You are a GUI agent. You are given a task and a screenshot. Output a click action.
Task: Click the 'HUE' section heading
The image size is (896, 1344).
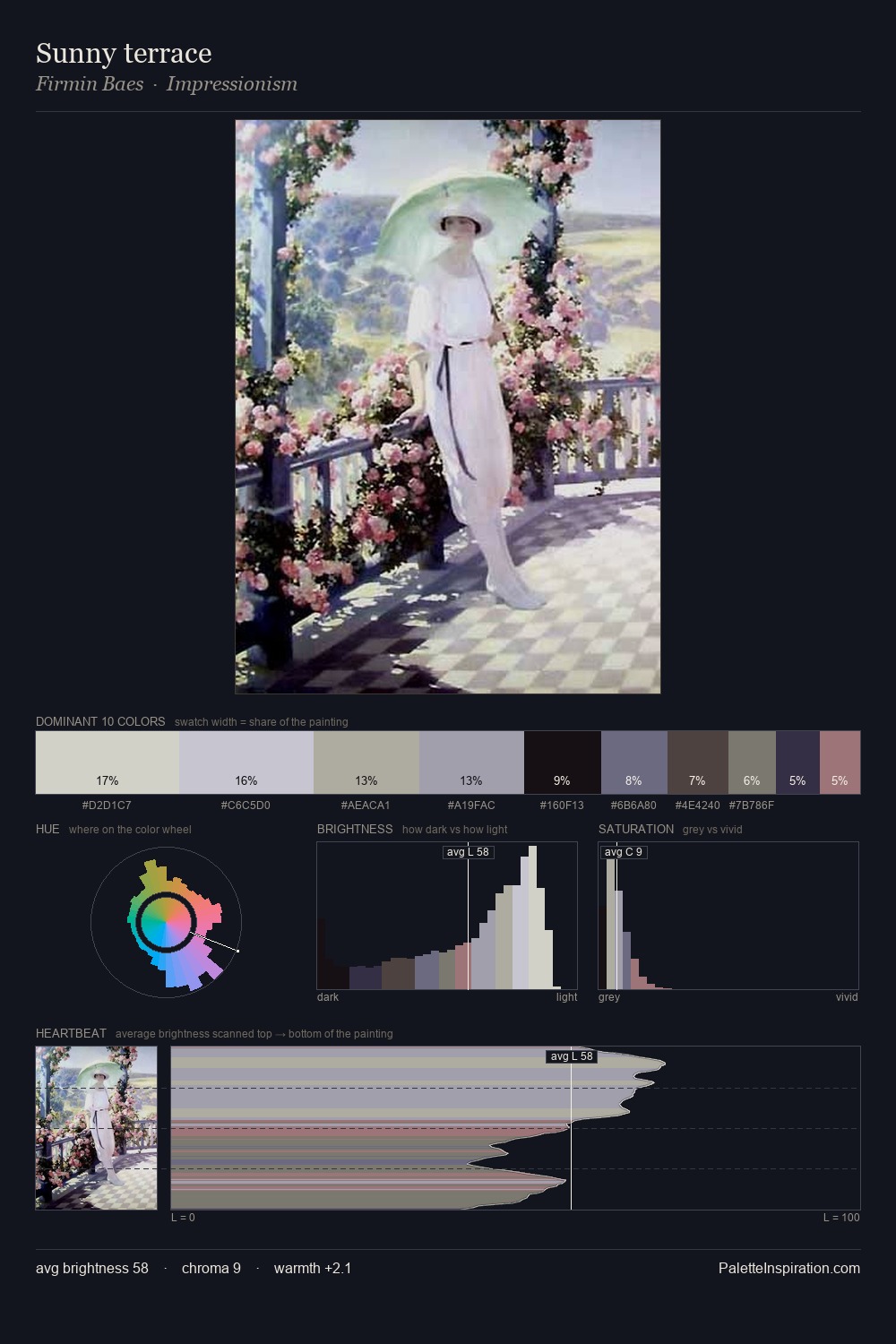click(x=47, y=829)
